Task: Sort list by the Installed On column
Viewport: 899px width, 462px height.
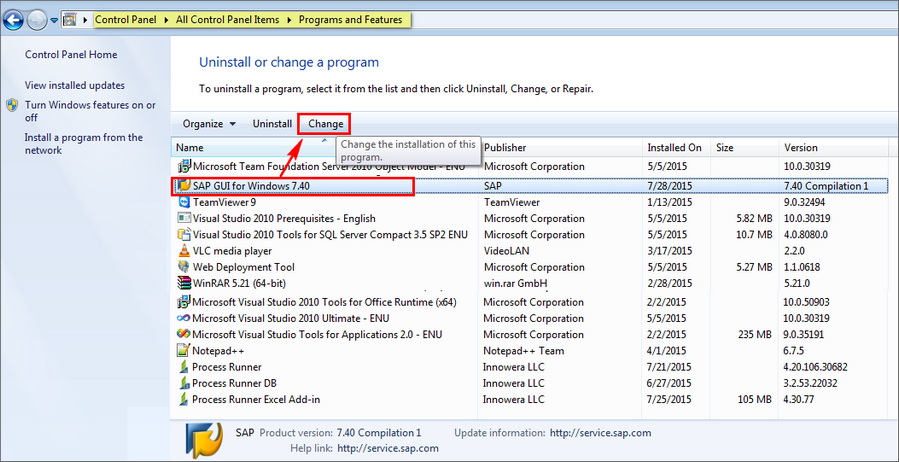Action: tap(674, 148)
